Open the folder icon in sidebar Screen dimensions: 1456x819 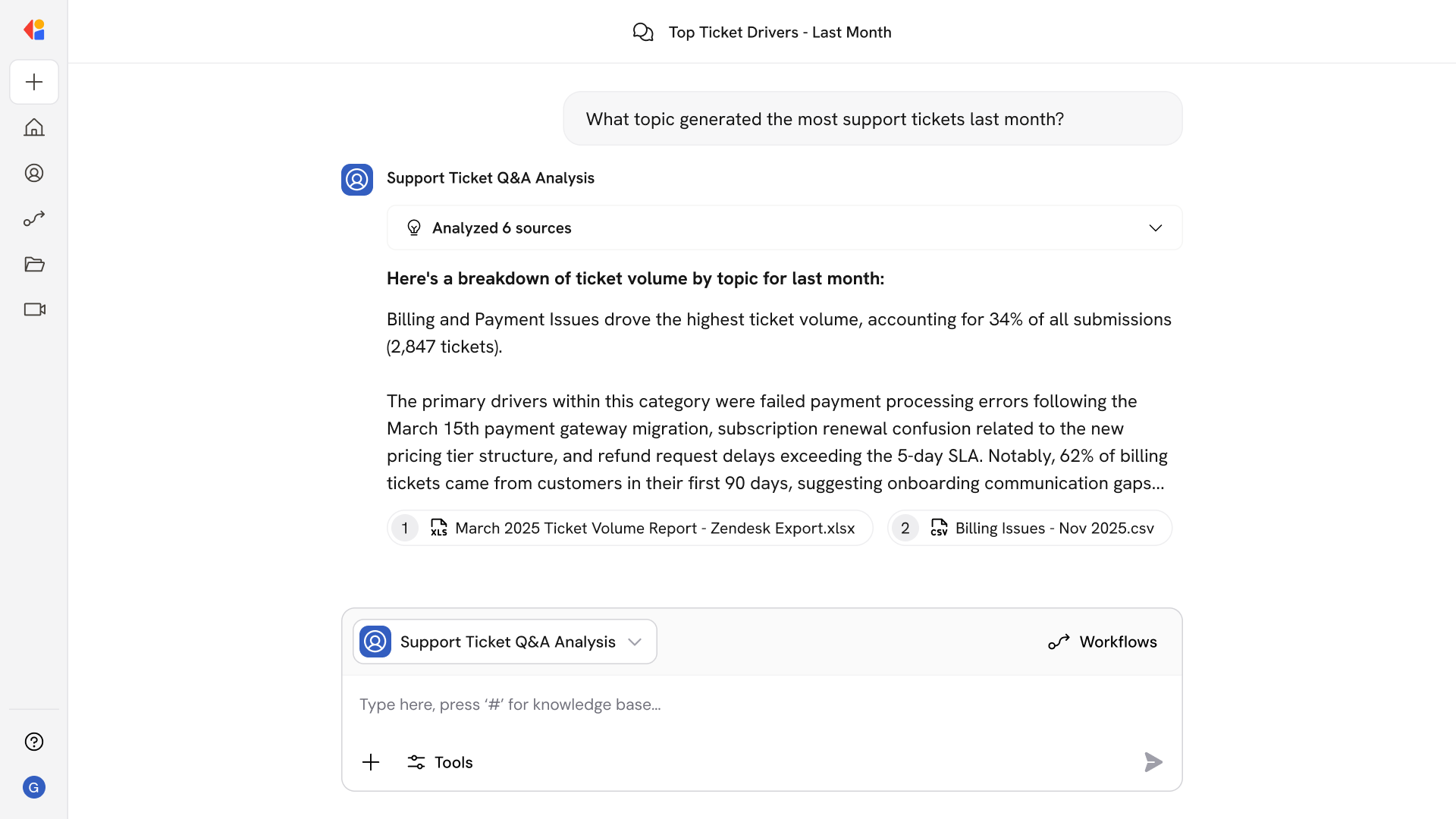(34, 264)
